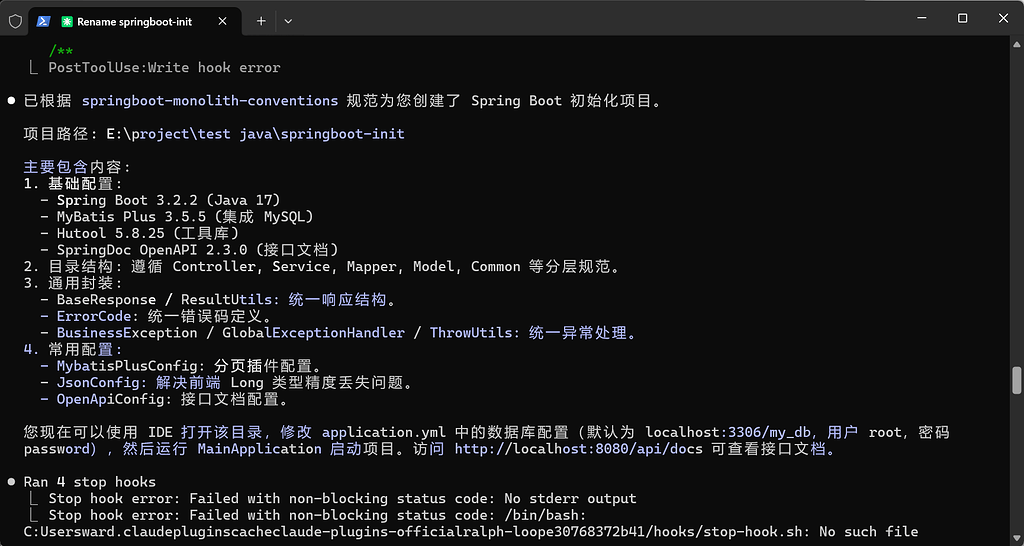Close the 'Rename springboot-init' tab
This screenshot has height=546, width=1024.
tap(222, 21)
